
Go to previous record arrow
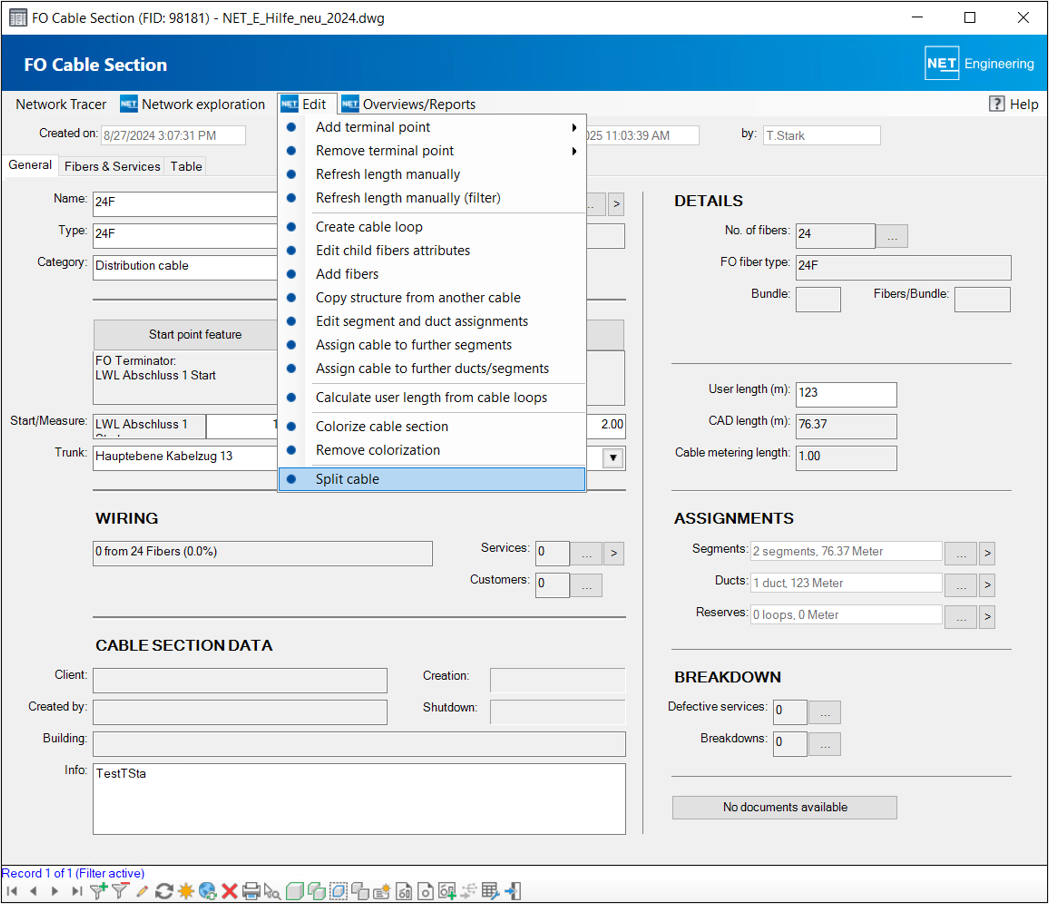(33, 891)
